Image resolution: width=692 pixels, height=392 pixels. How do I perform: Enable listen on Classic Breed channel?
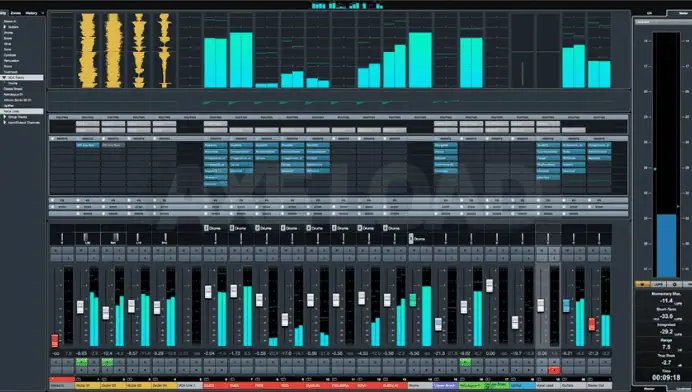pos(440,257)
